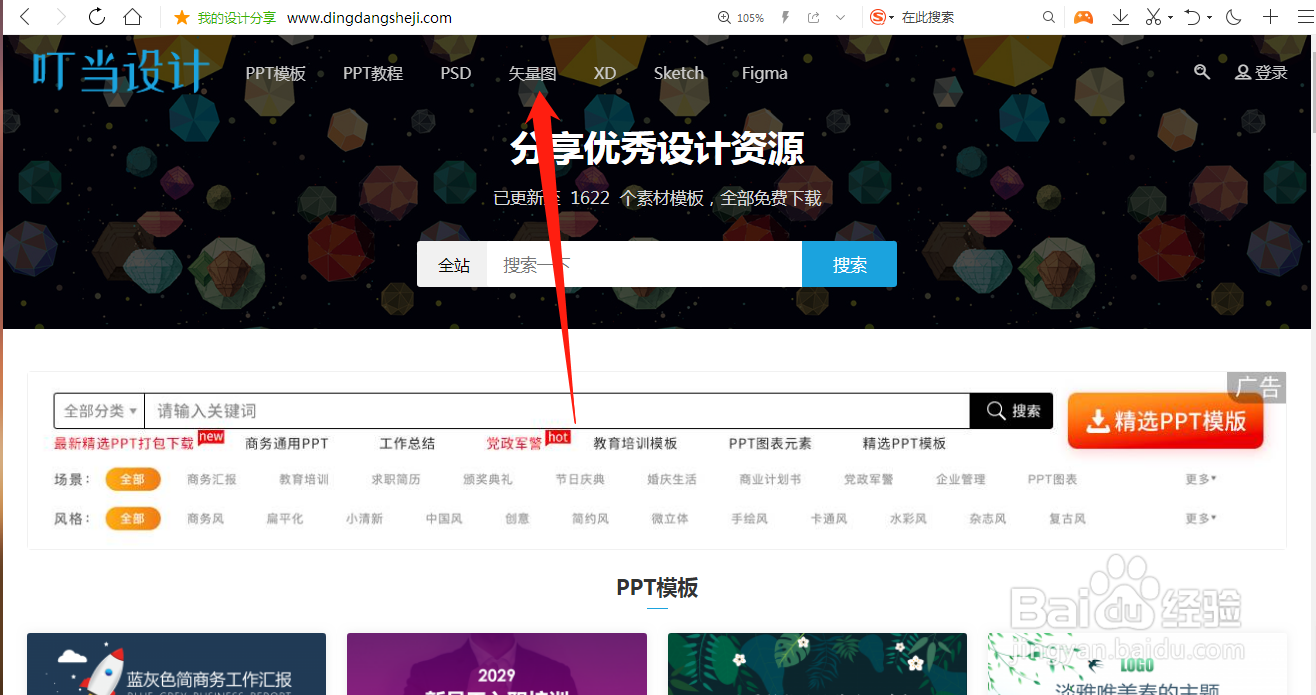Open the 矢量图 nav item
The image size is (1316, 695).
[x=533, y=73]
